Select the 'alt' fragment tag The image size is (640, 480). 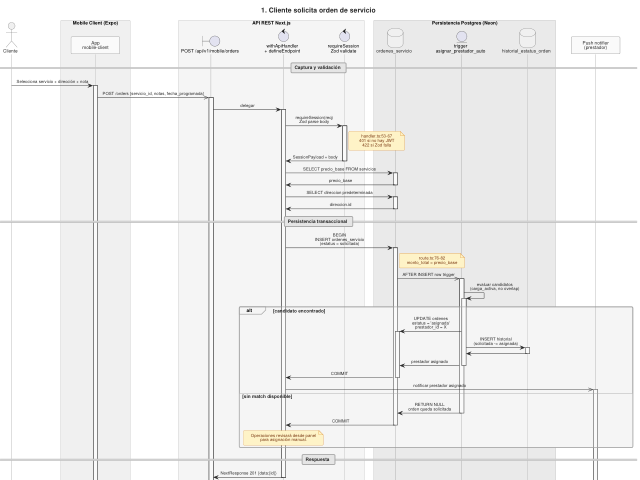click(x=249, y=311)
